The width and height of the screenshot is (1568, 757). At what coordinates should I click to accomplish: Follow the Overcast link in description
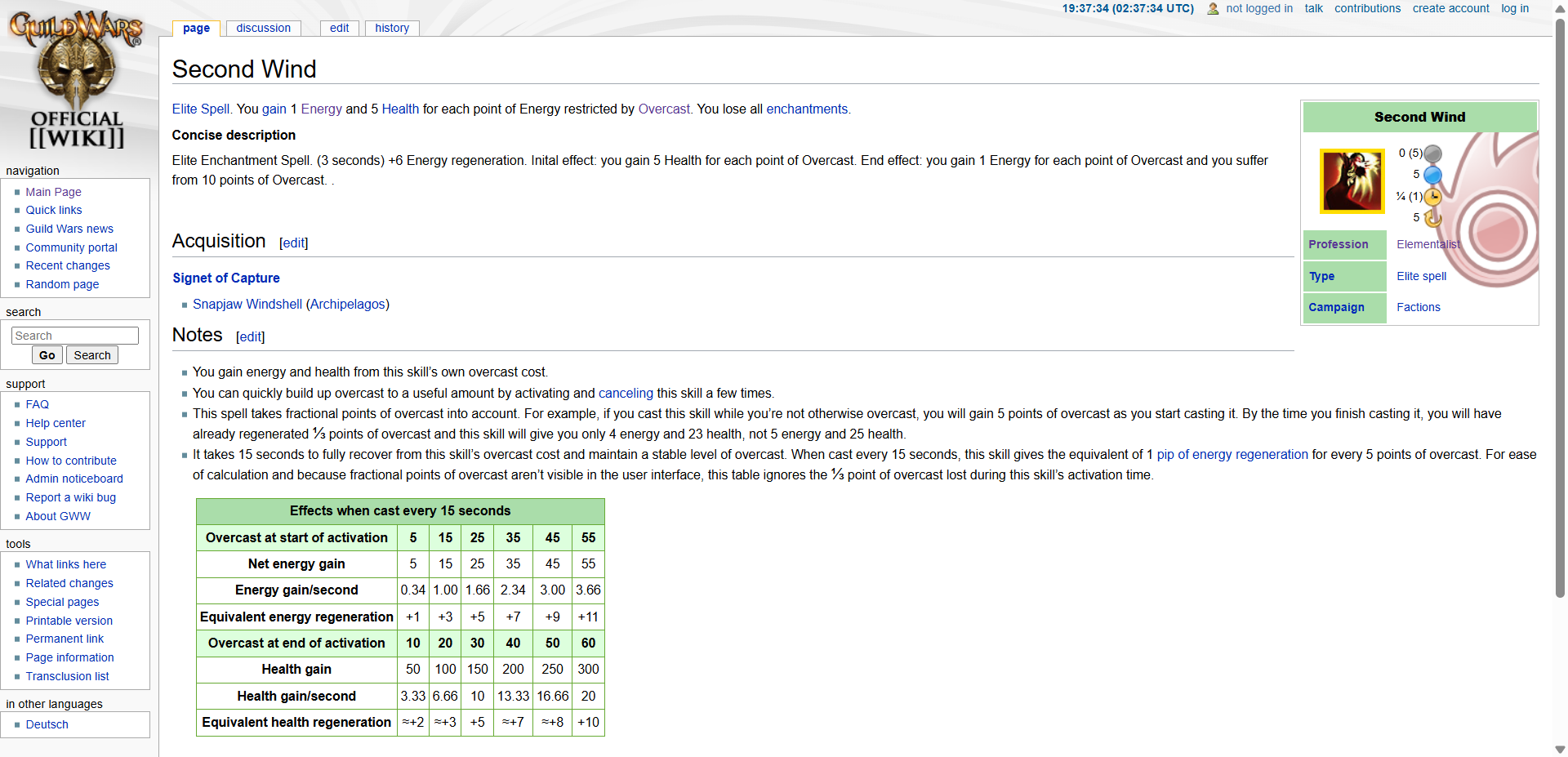pos(664,109)
